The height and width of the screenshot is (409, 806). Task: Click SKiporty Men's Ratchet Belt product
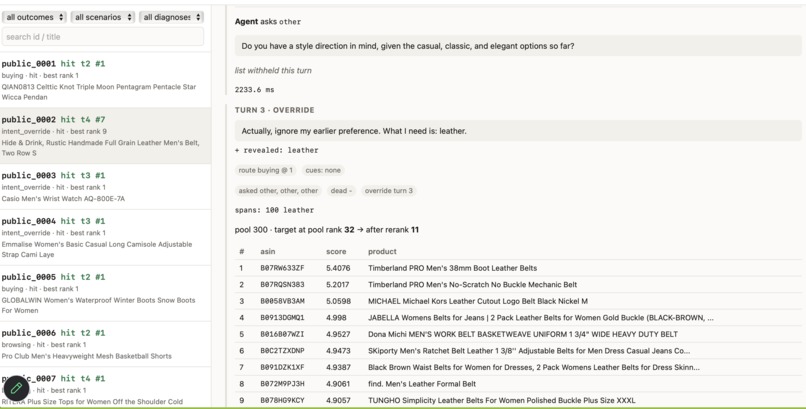[x=529, y=351]
